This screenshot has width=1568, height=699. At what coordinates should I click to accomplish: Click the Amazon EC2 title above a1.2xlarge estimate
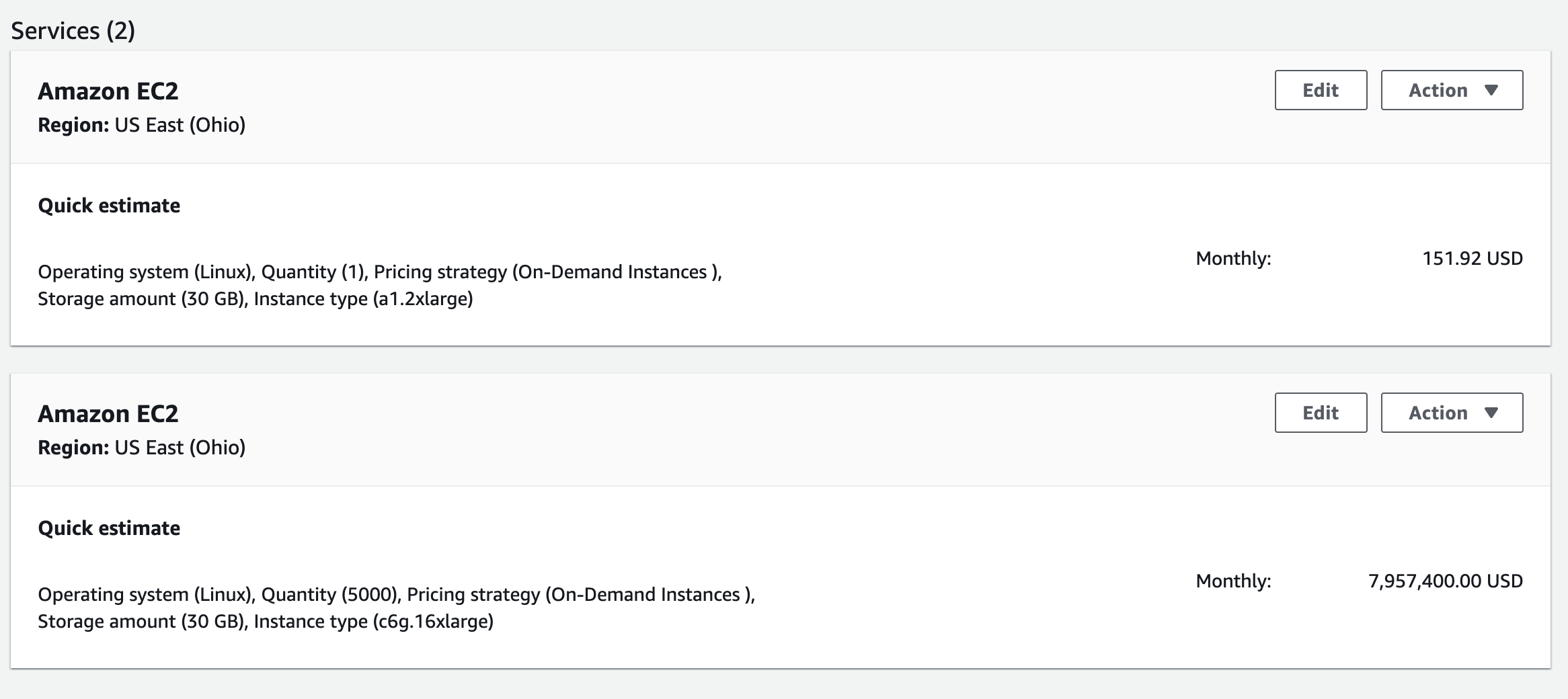[x=108, y=91]
